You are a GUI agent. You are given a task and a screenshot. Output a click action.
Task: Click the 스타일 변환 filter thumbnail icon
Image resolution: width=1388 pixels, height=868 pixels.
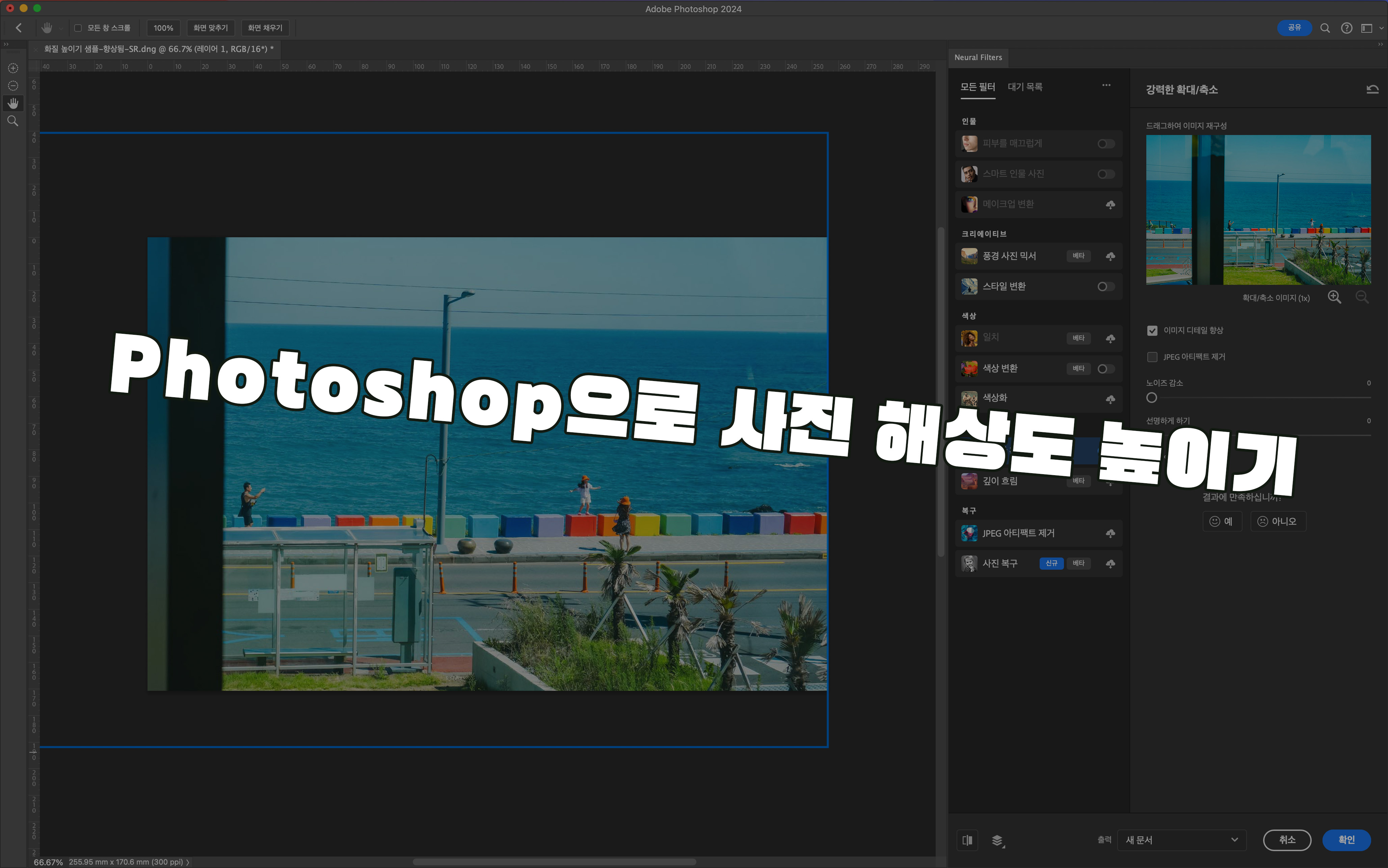click(969, 286)
